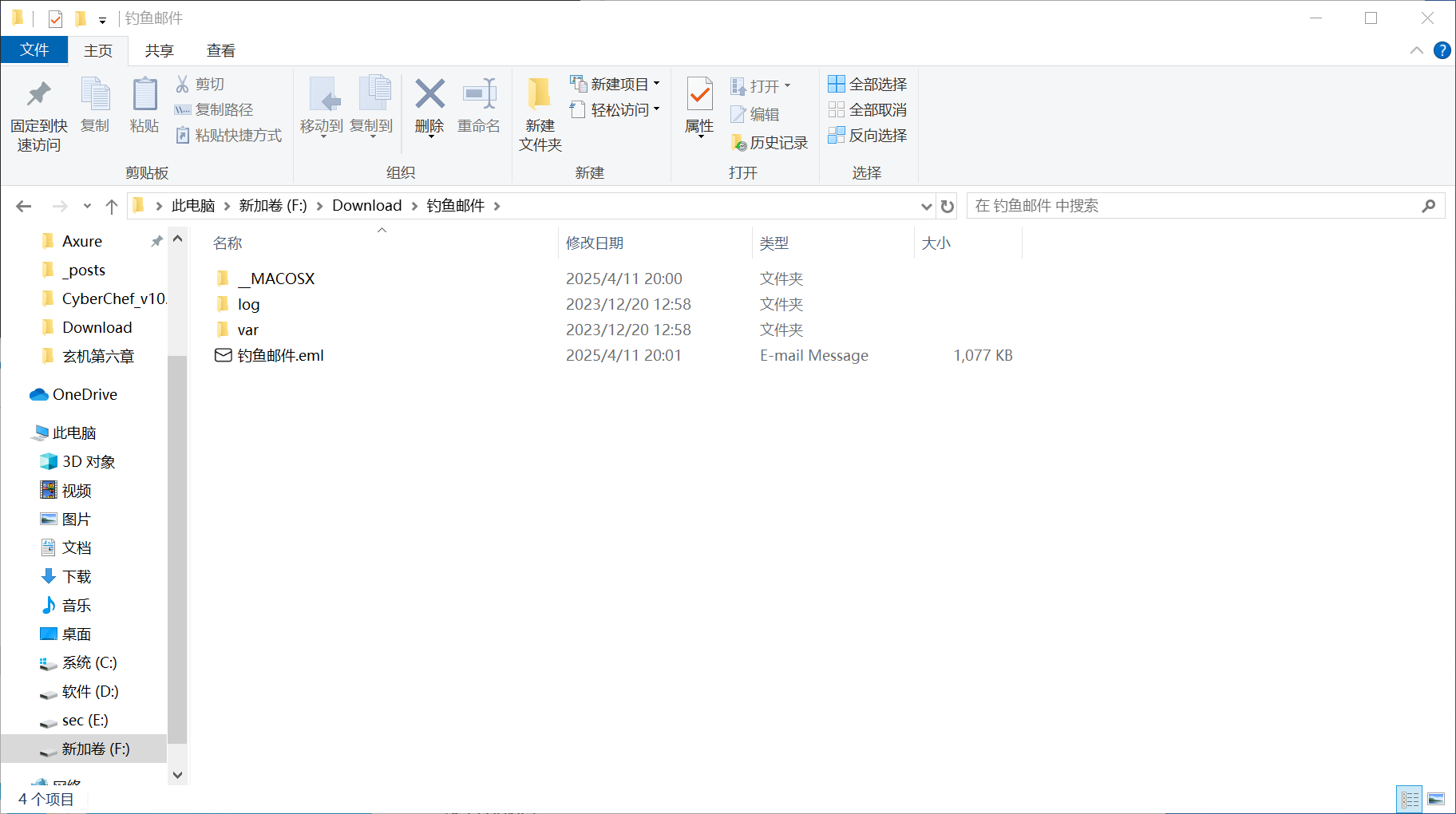Viewport: 1456px width, 814px height.
Task: Click the Properties icon with red checkmark
Action: [x=699, y=96]
